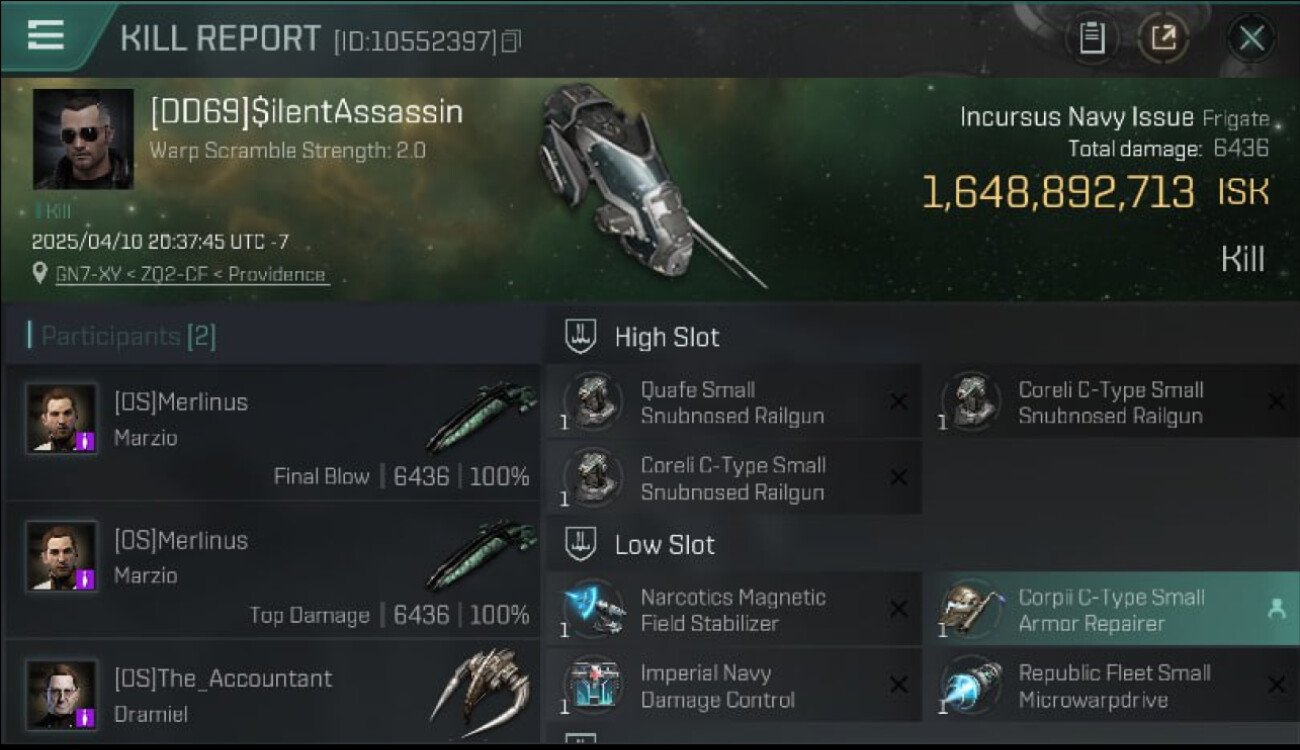Viewport: 1300px width, 750px height.
Task: Close the kill report window
Action: pos(1251,39)
